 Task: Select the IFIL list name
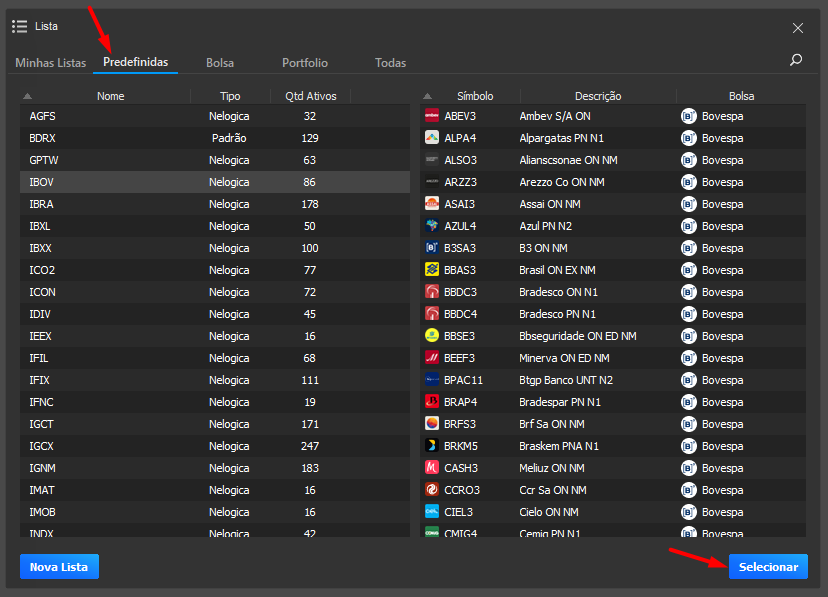point(39,358)
